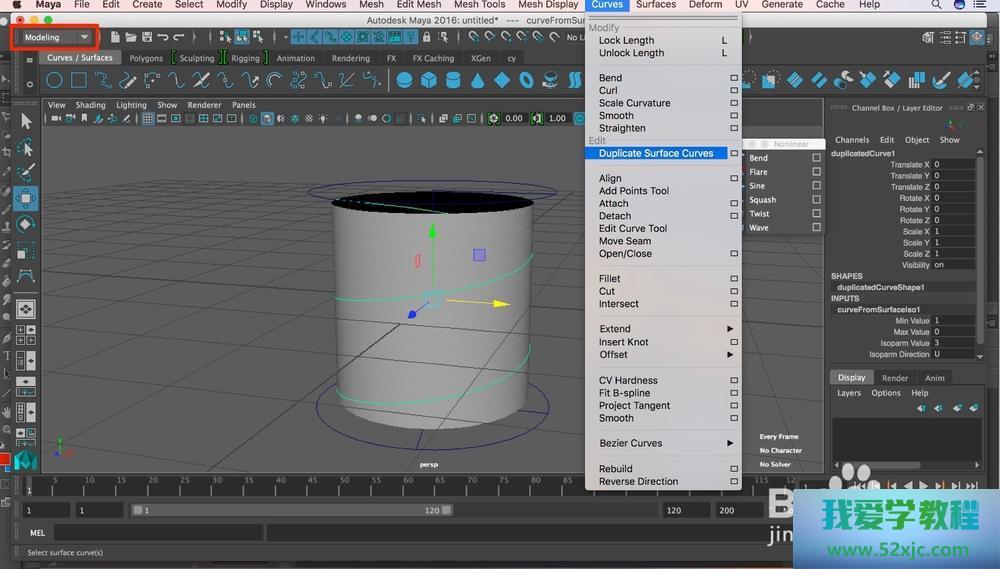Open the Twist option box in Nonlinear

coord(816,214)
